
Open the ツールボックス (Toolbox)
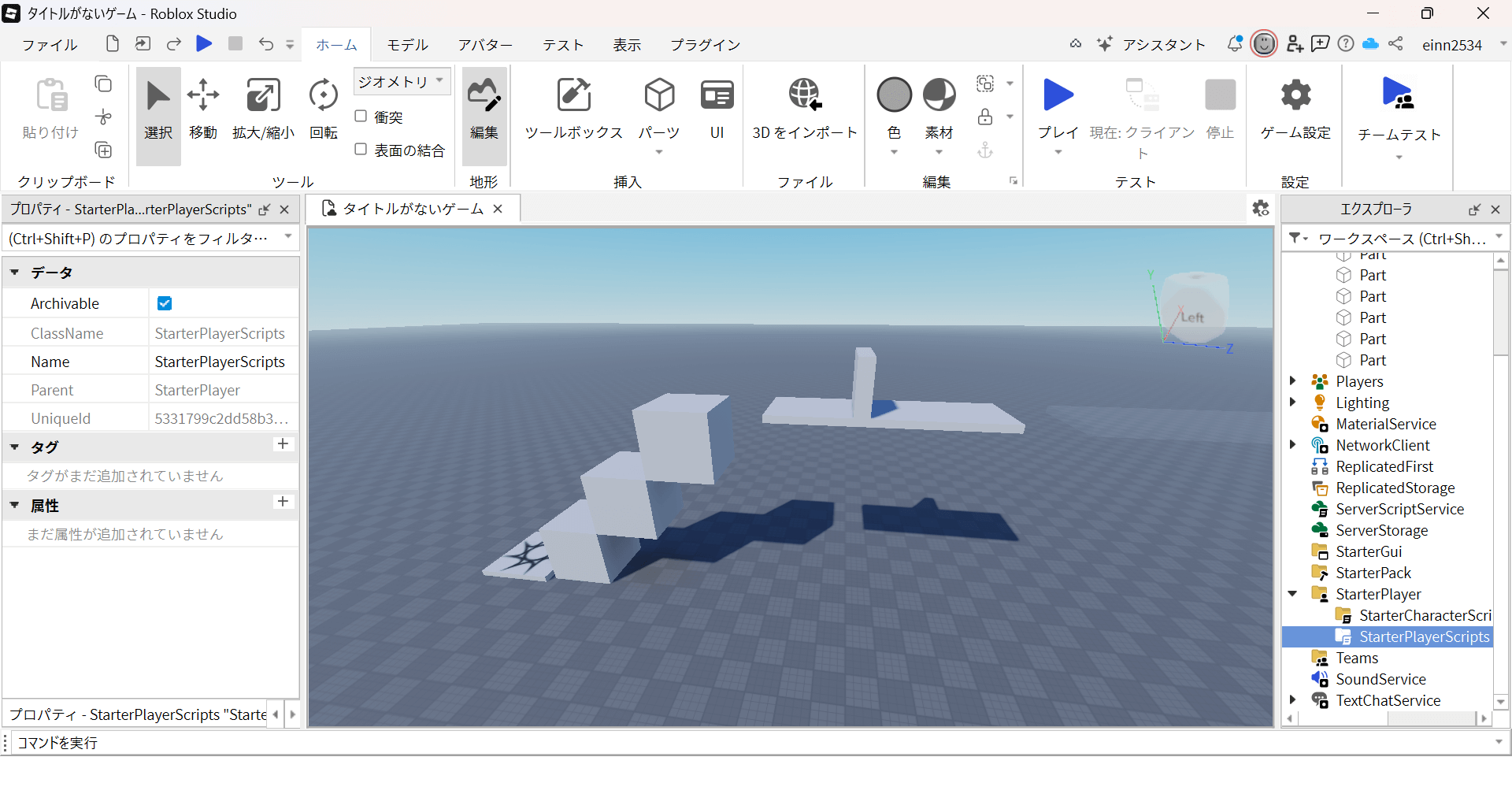[574, 110]
